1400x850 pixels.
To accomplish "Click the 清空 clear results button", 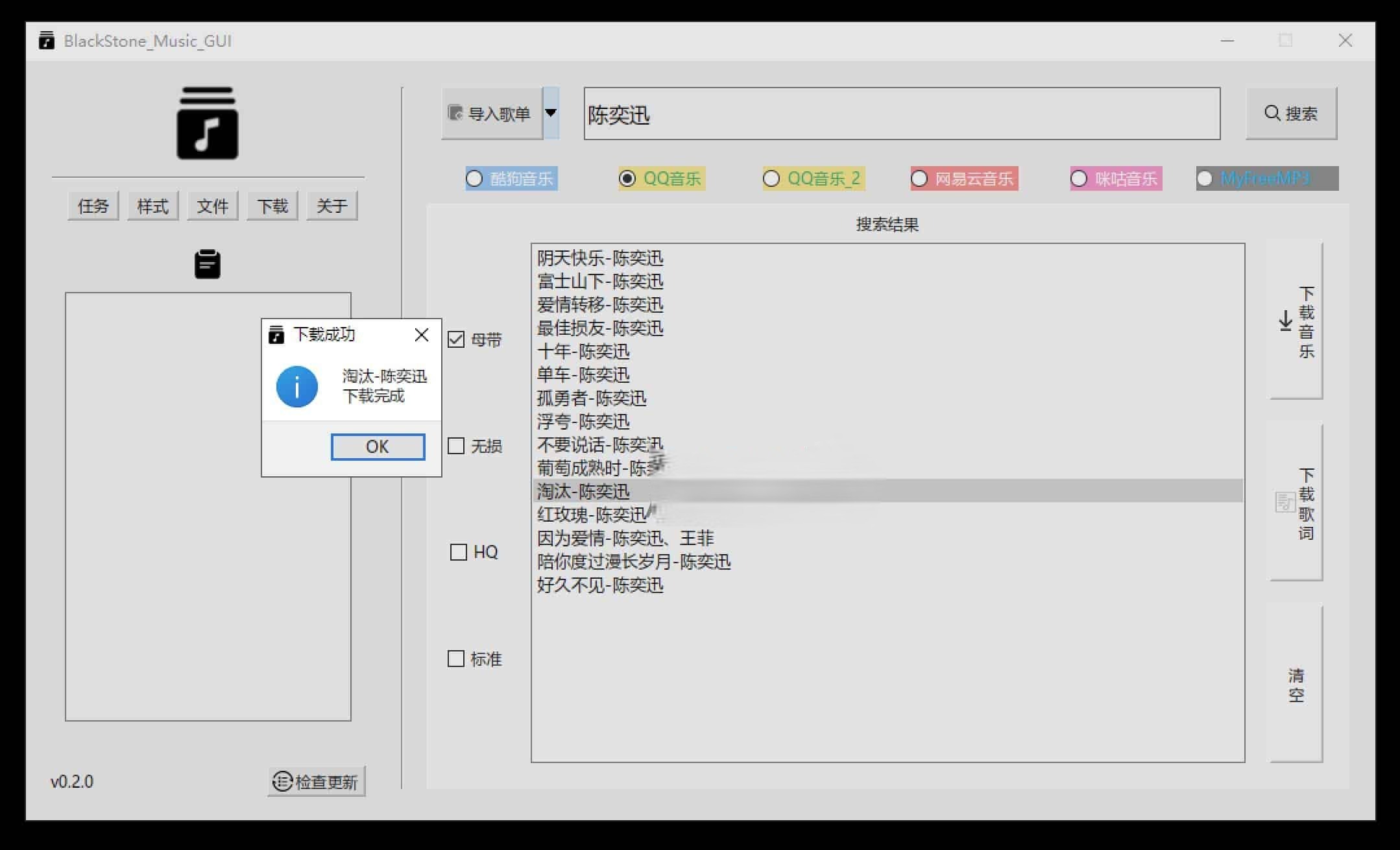I will (1296, 685).
